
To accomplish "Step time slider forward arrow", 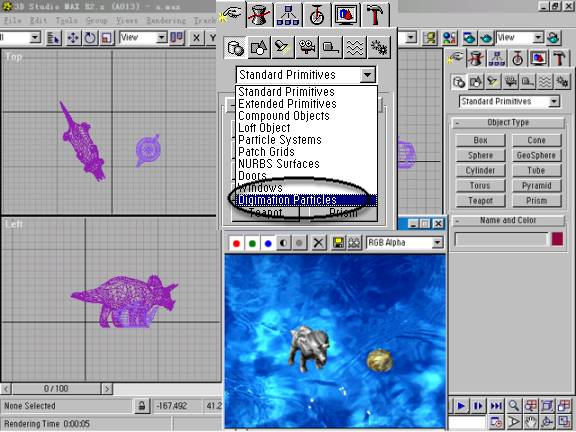I will (x=107, y=389).
